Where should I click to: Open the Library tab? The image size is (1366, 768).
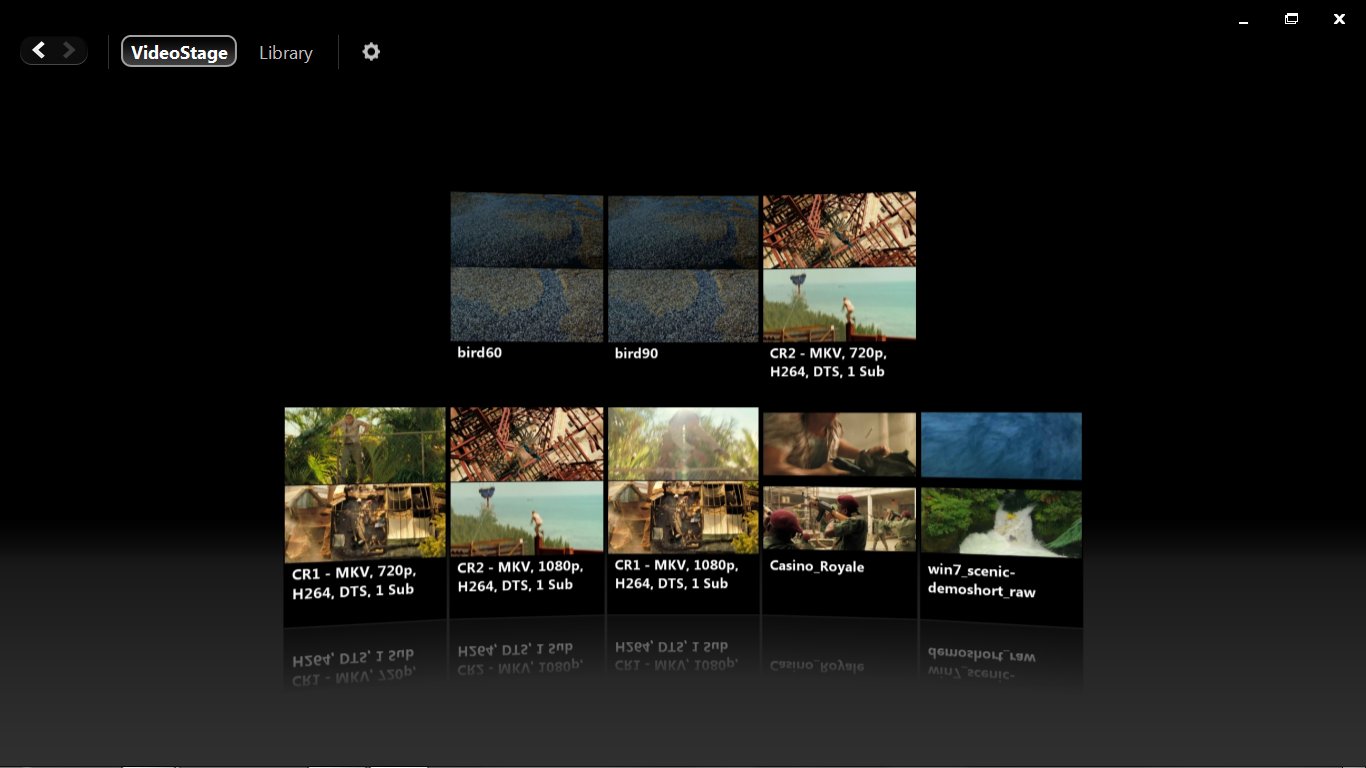[x=285, y=53]
